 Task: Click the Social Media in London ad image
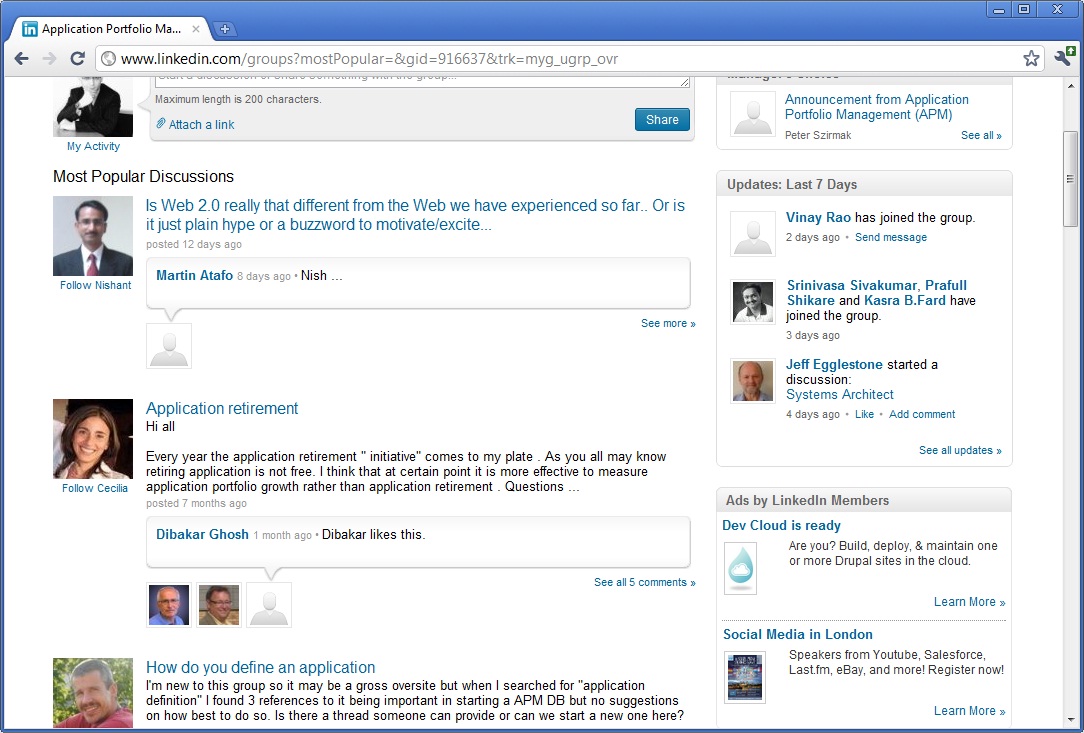coord(745,678)
